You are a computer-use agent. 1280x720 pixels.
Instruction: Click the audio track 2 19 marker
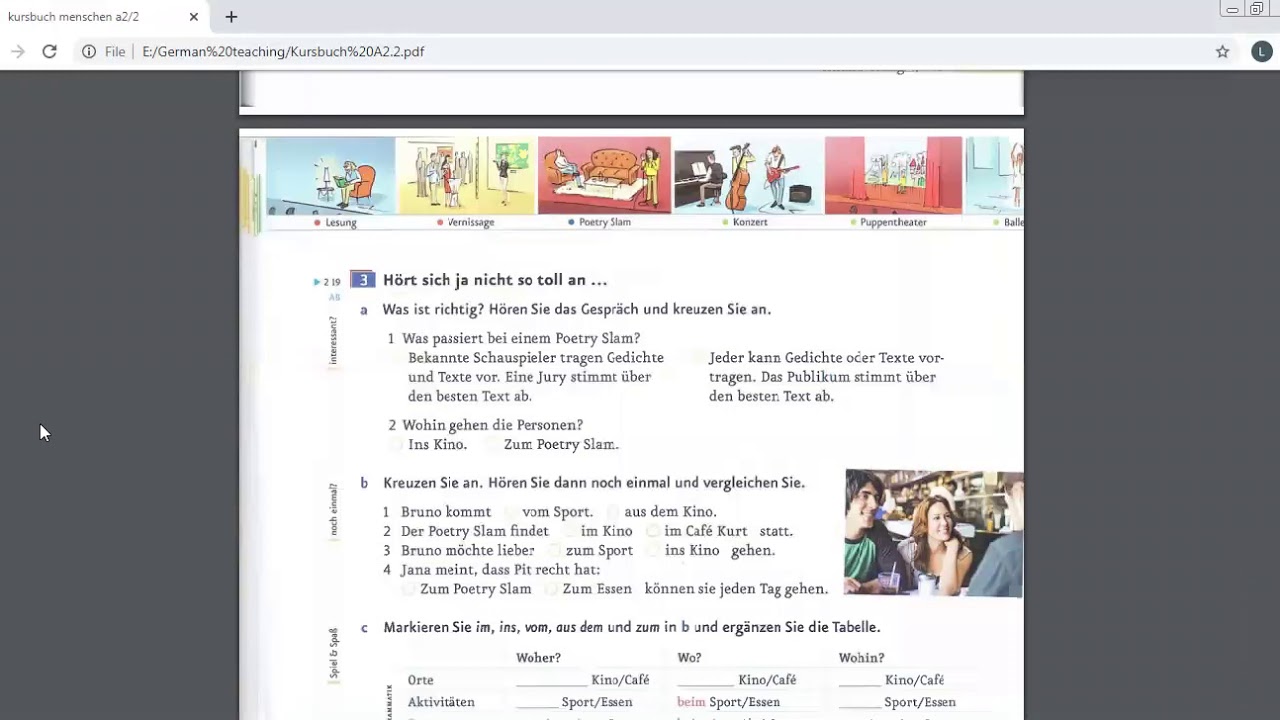(x=327, y=282)
